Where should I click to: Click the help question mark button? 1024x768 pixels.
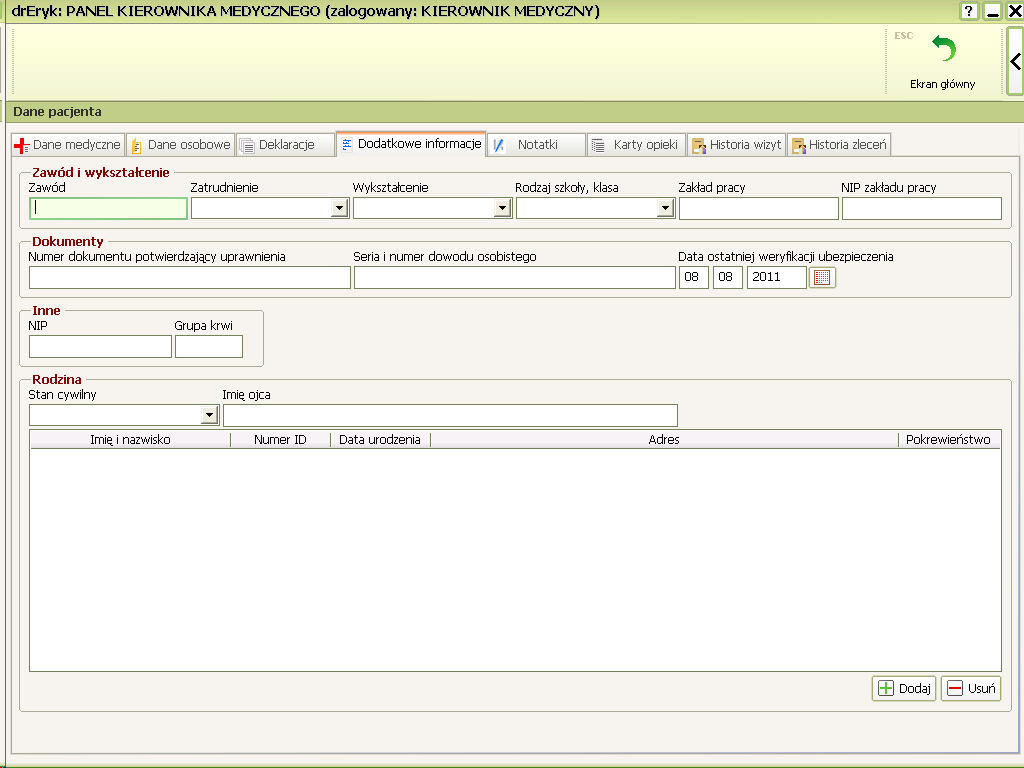(x=968, y=11)
